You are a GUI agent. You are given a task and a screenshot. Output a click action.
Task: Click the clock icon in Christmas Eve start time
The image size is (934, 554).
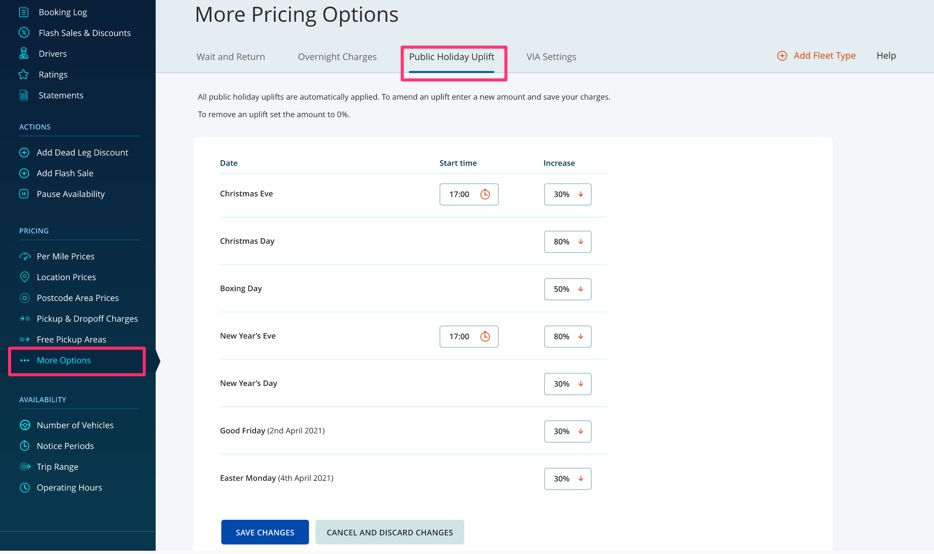pos(485,194)
